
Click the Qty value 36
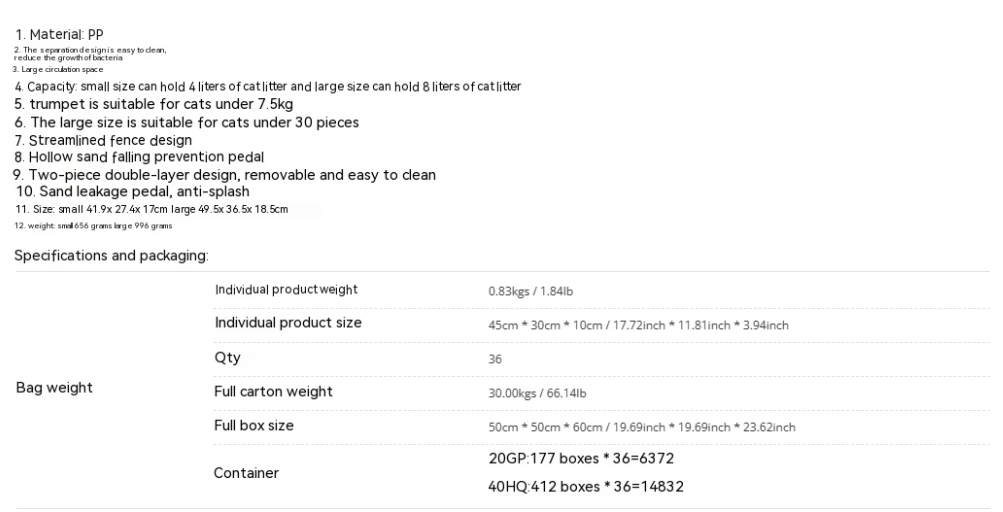tap(495, 359)
